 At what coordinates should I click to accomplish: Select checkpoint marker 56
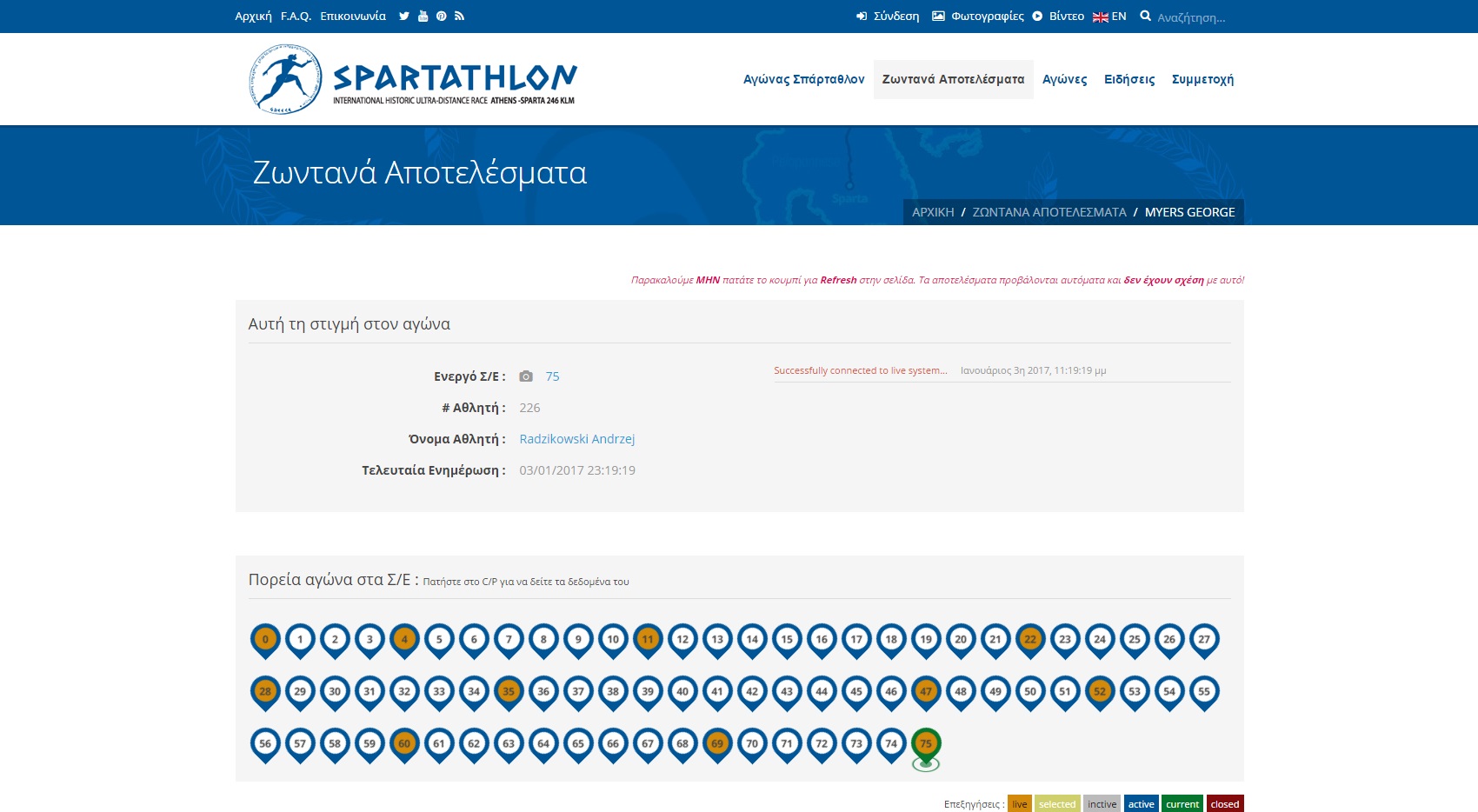pyautogui.click(x=265, y=745)
